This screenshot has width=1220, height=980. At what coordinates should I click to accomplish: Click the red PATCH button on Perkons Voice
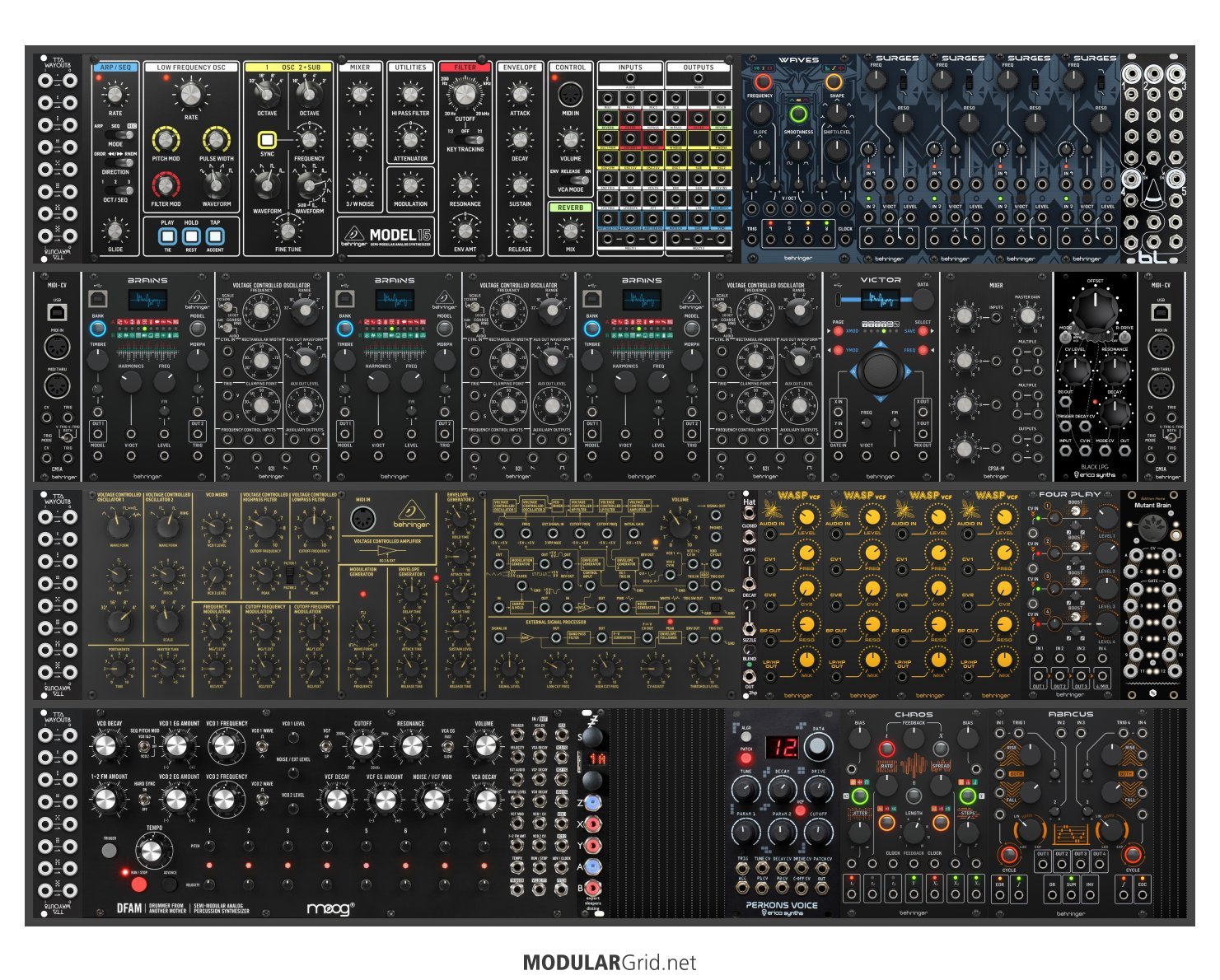click(x=746, y=758)
